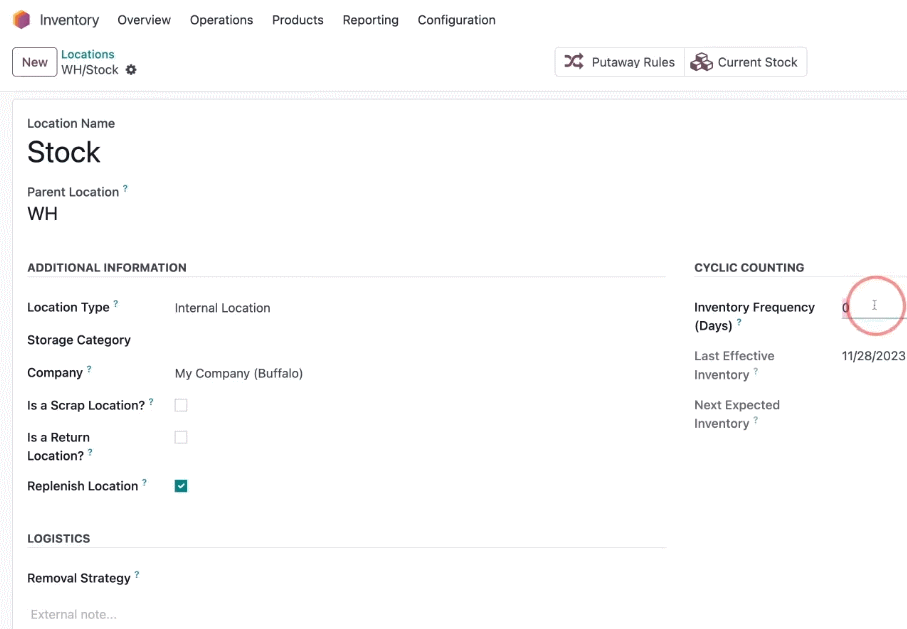Enable the Is a Scrap Location checkbox
907x629 pixels.
pos(181,405)
